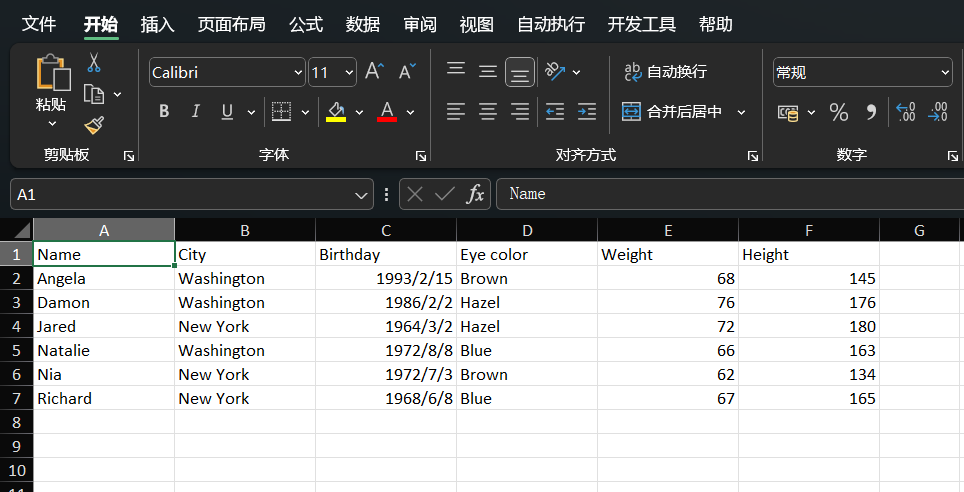Toggle Underline formatting
This screenshot has height=492, width=964.
pyautogui.click(x=227, y=111)
